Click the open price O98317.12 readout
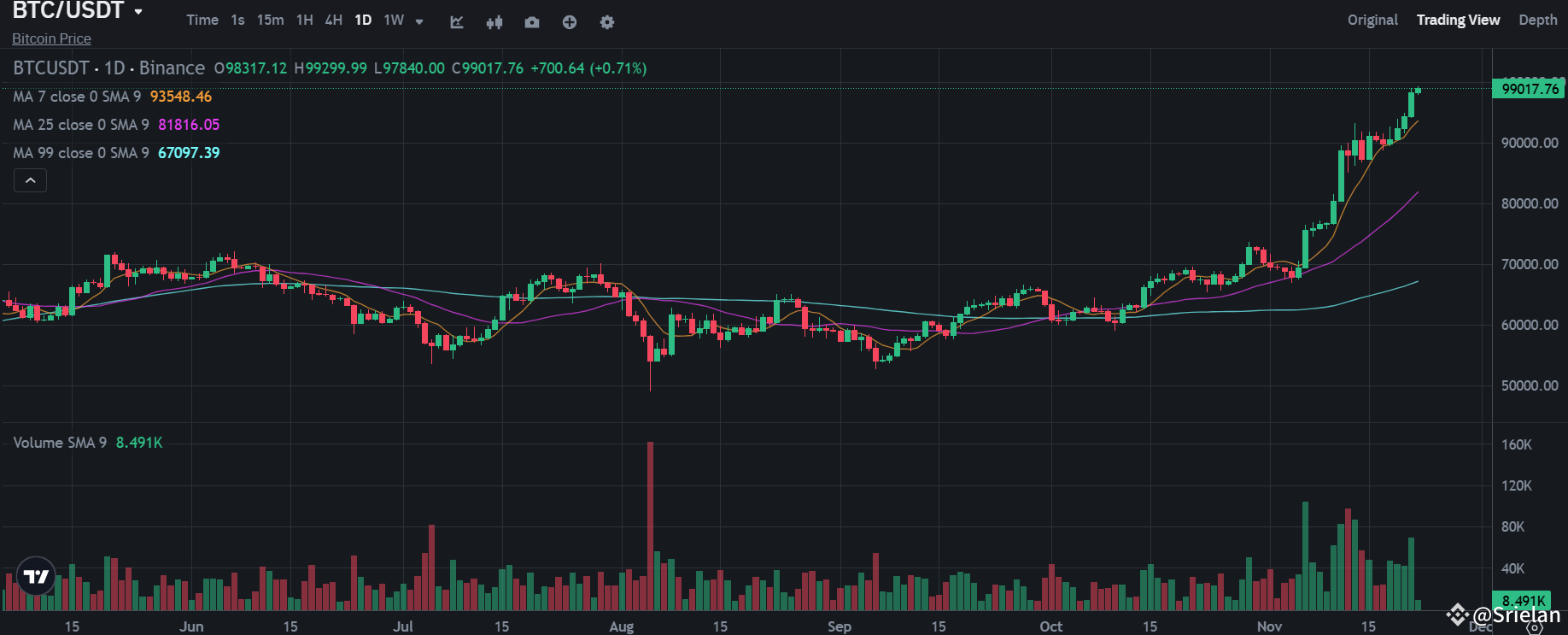Image resolution: width=1568 pixels, height=635 pixels. tap(250, 68)
